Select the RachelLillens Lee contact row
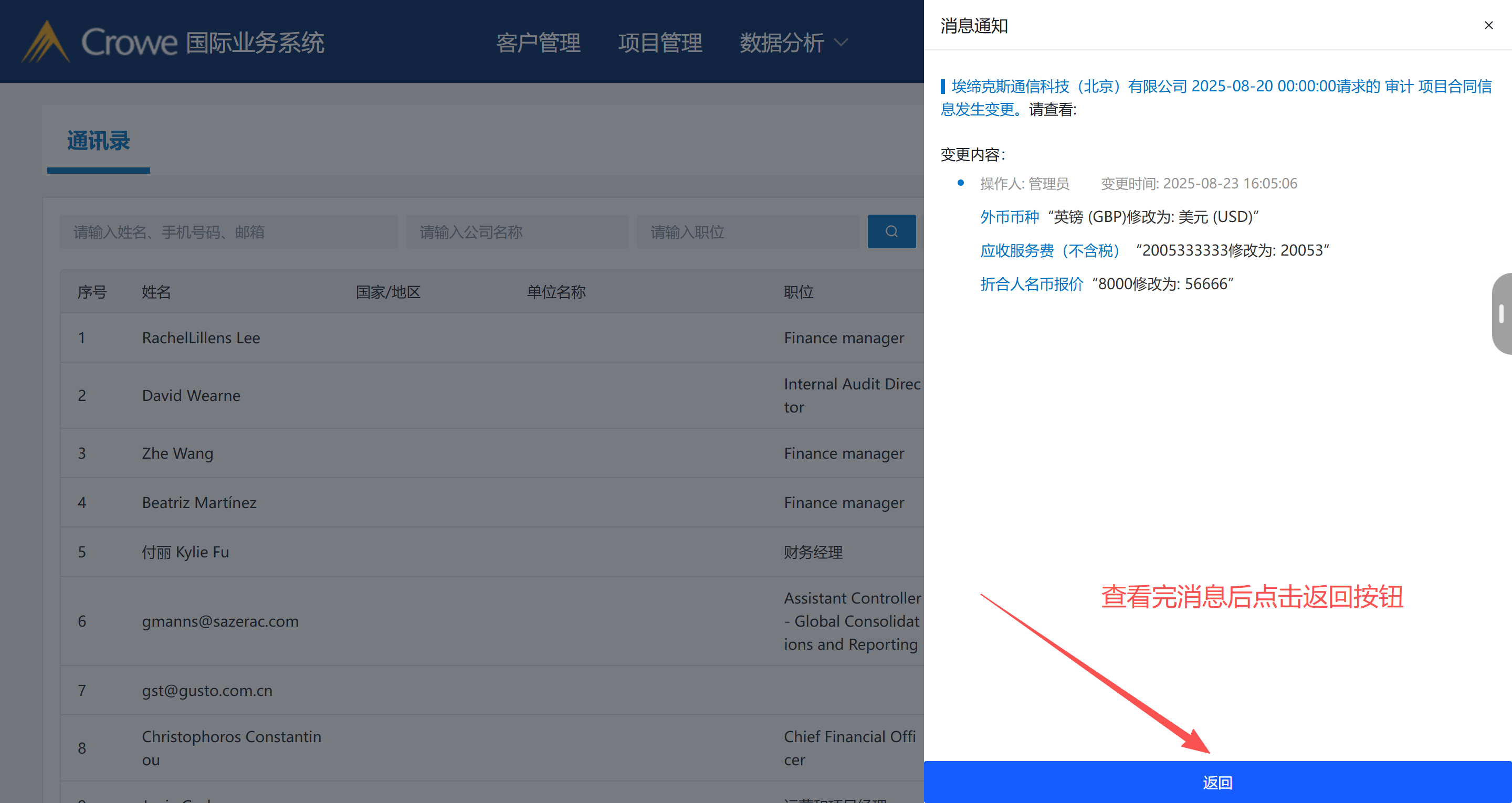1512x803 pixels. tap(201, 337)
